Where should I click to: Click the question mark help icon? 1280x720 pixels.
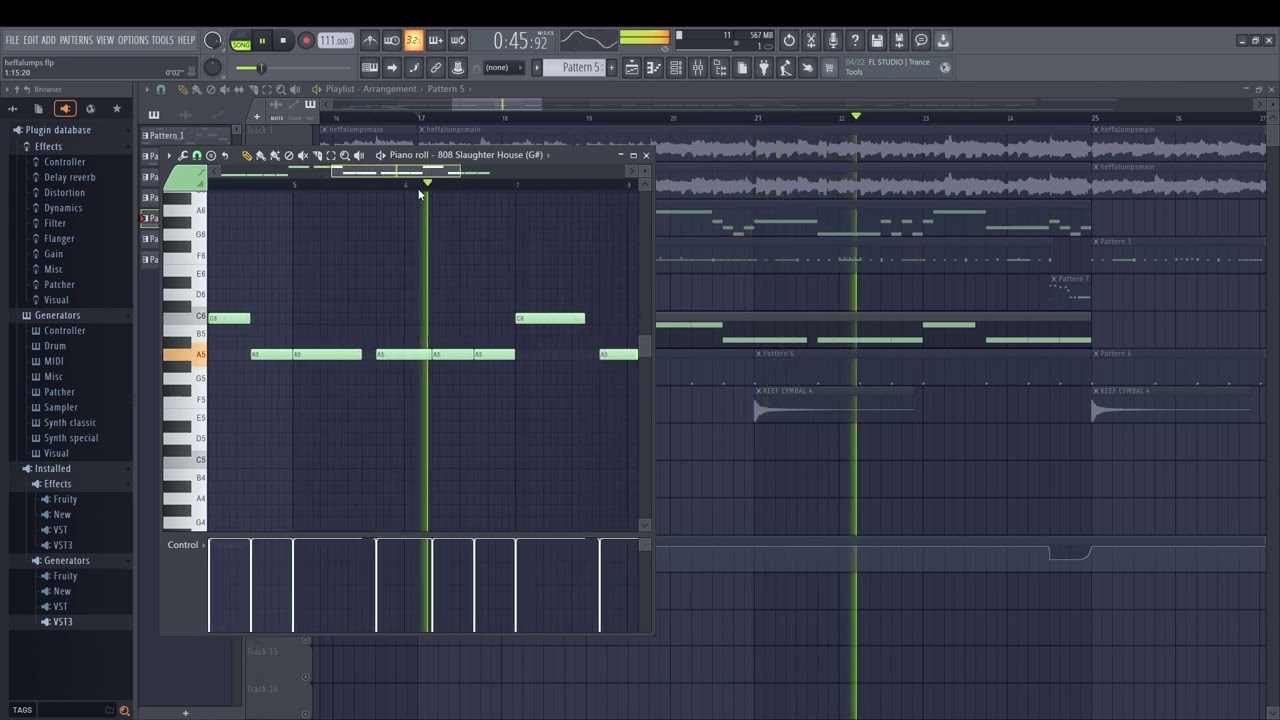pyautogui.click(x=855, y=41)
